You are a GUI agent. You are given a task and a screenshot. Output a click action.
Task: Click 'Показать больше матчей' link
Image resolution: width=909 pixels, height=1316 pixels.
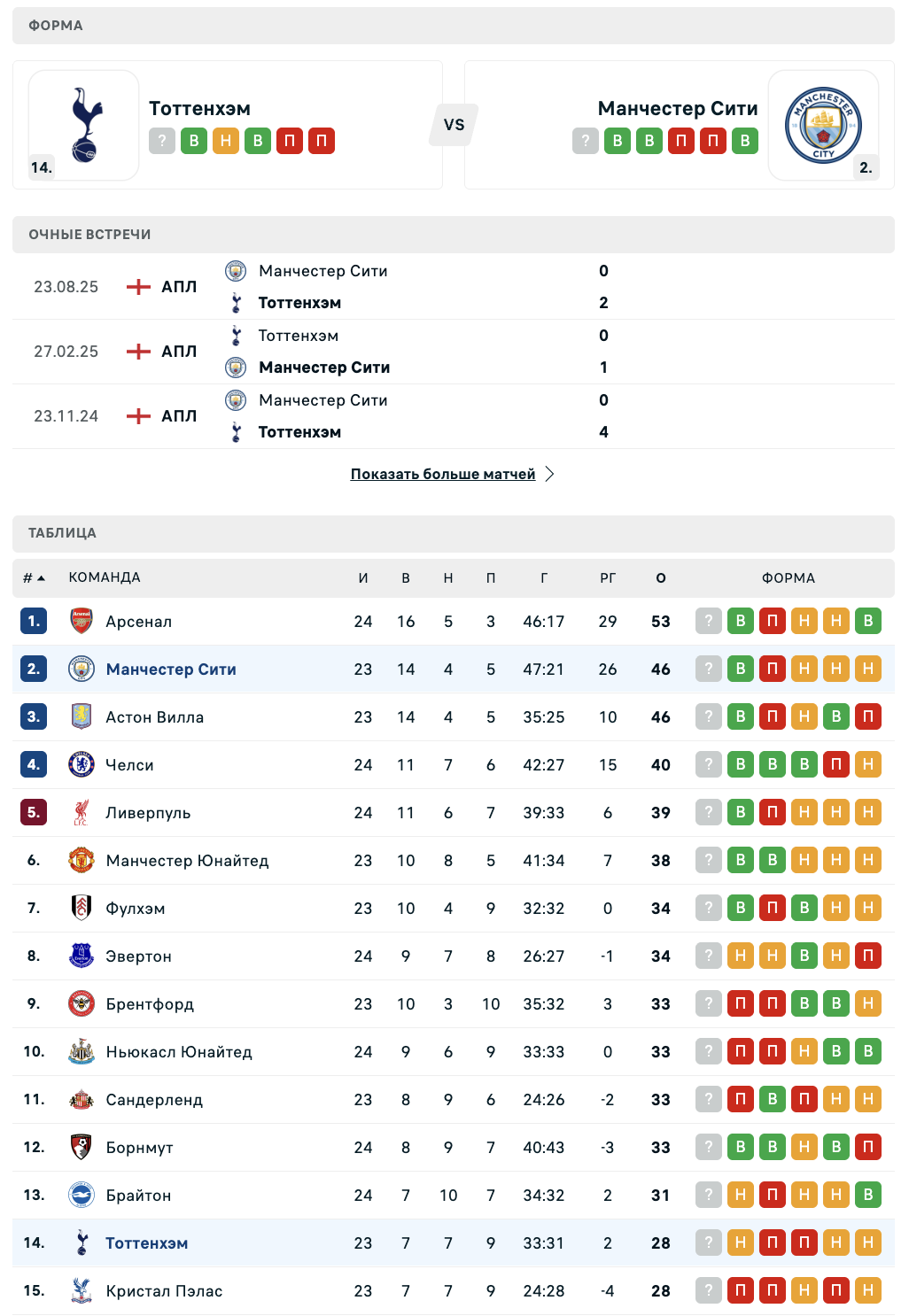point(443,474)
